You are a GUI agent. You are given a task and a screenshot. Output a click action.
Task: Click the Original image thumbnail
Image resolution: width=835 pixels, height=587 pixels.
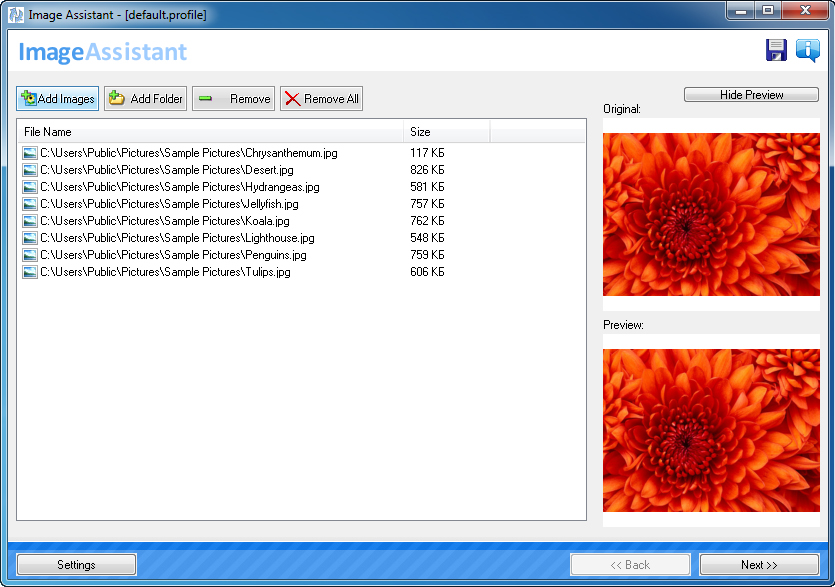pos(711,214)
